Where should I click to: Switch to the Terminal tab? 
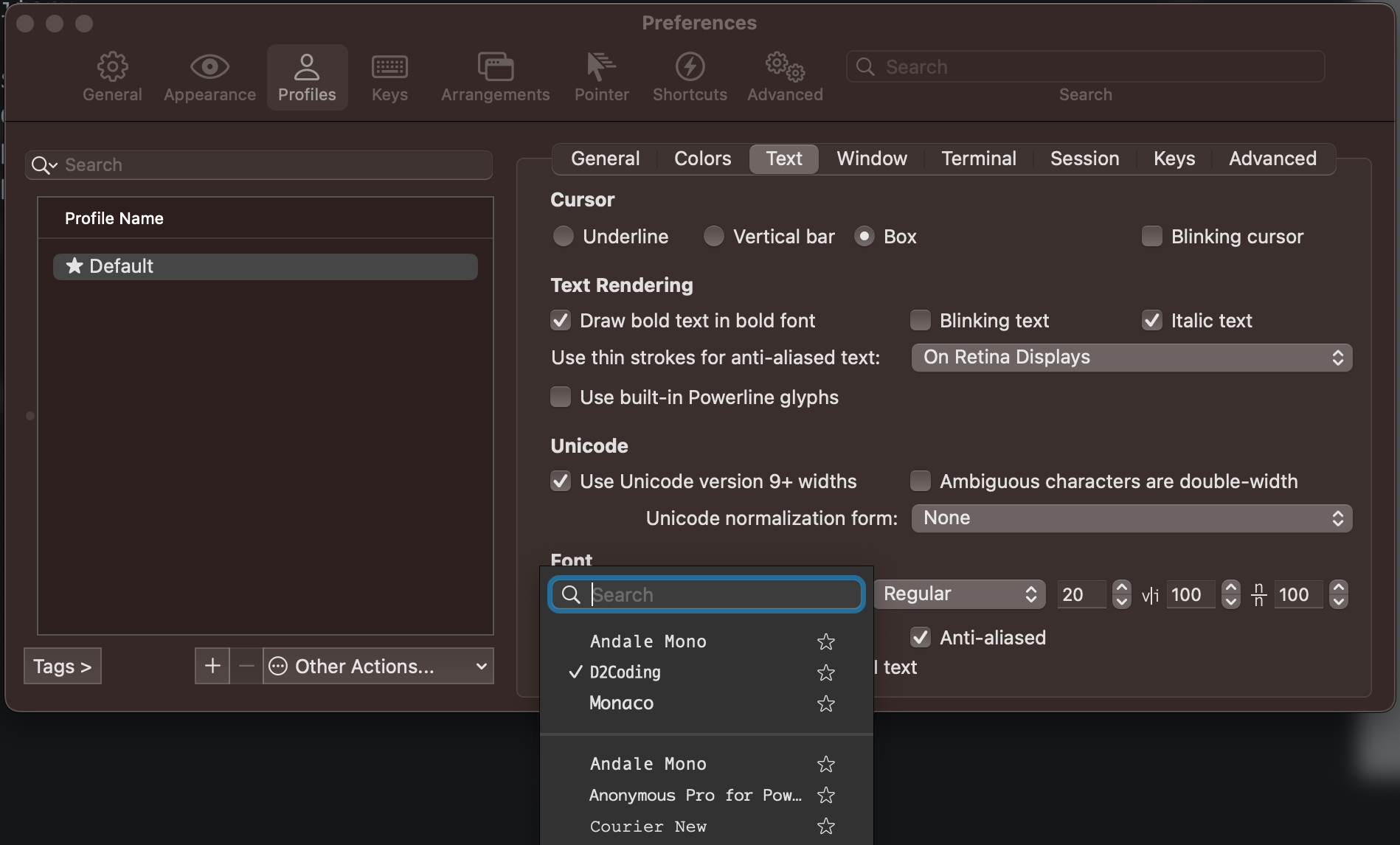978,159
